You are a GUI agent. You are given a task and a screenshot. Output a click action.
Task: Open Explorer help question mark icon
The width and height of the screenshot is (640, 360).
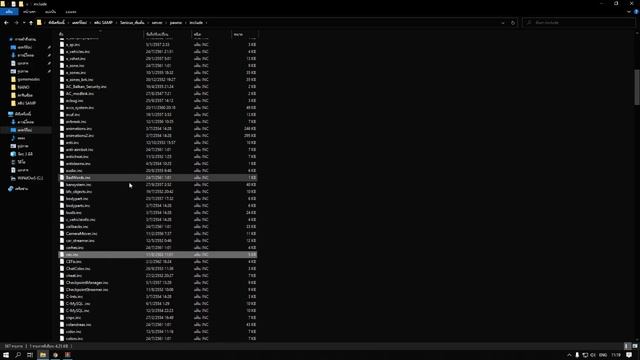click(636, 12)
